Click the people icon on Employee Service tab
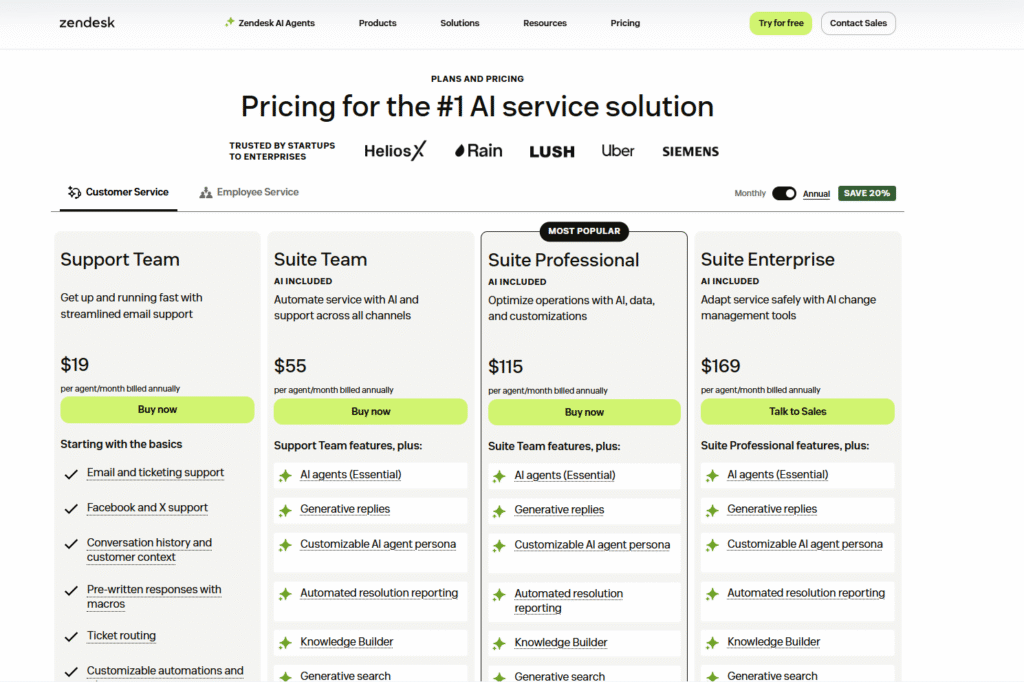This screenshot has height=682, width=1024. (x=207, y=191)
